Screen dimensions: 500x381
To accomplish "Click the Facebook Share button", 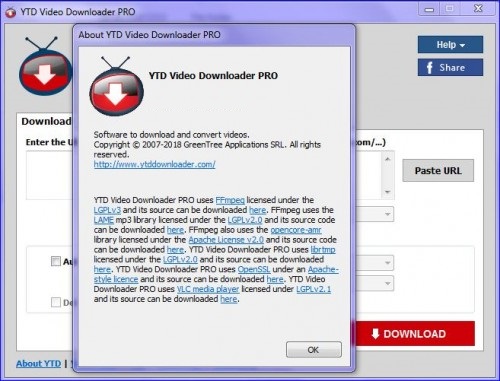I will (x=450, y=68).
